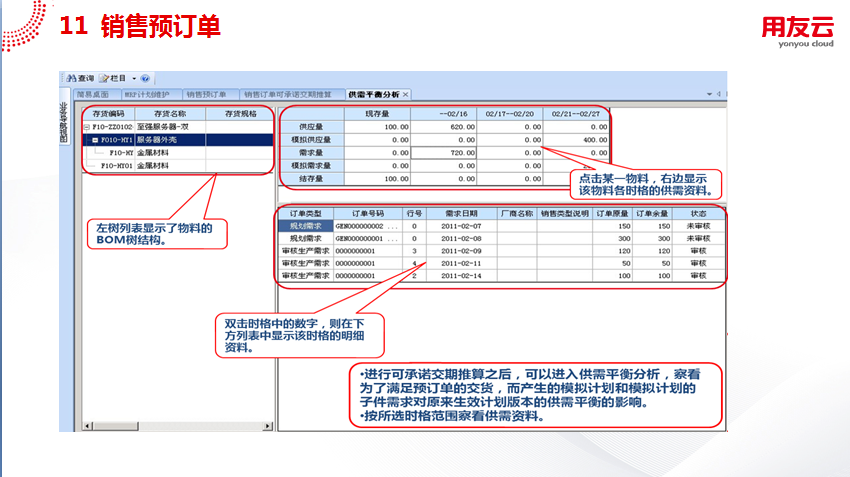The width and height of the screenshot is (850, 477).
Task: Click the blue help question-mark icon
Action: [145, 79]
